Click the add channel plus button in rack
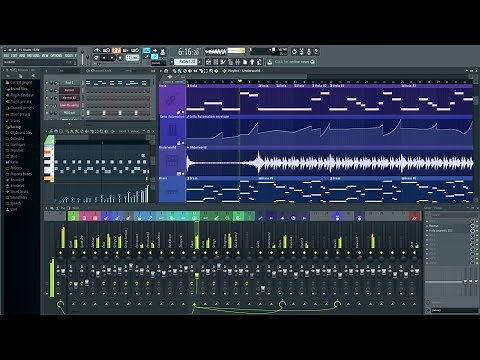The image size is (480, 360). pos(69,124)
